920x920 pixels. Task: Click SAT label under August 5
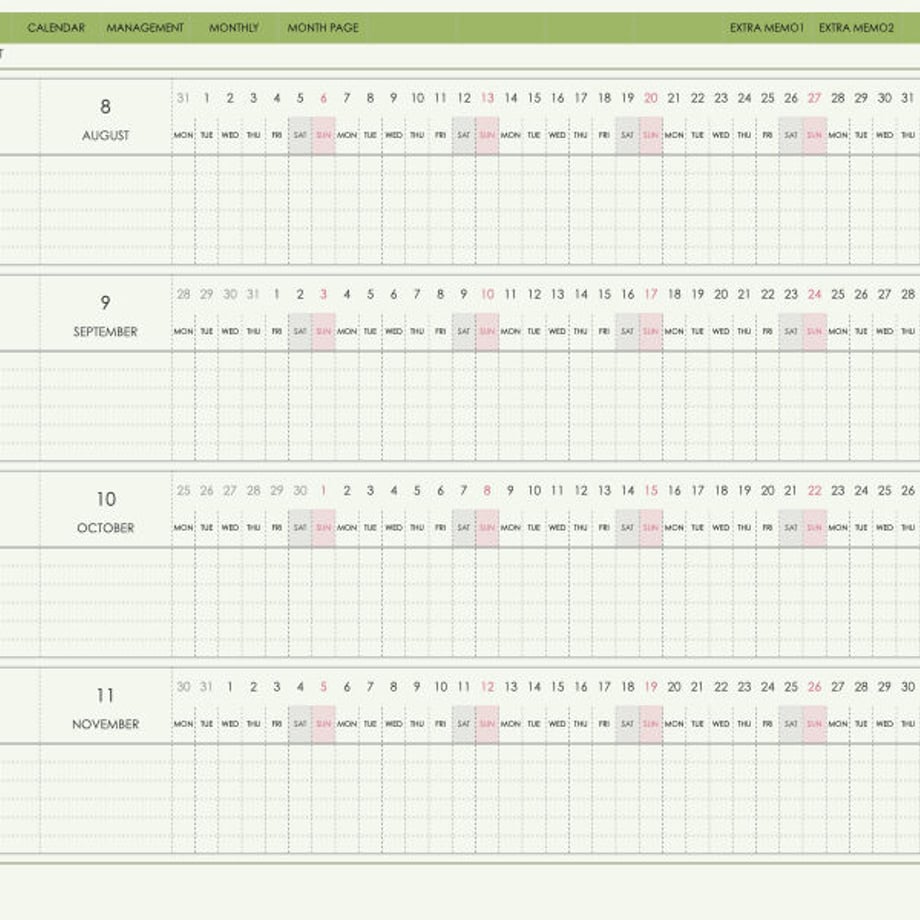[x=300, y=136]
